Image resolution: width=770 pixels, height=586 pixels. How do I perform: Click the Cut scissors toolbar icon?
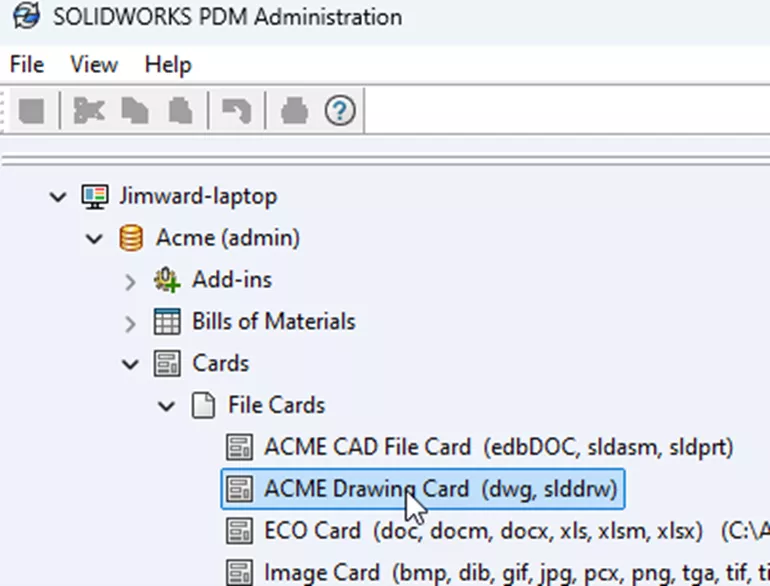(x=89, y=111)
